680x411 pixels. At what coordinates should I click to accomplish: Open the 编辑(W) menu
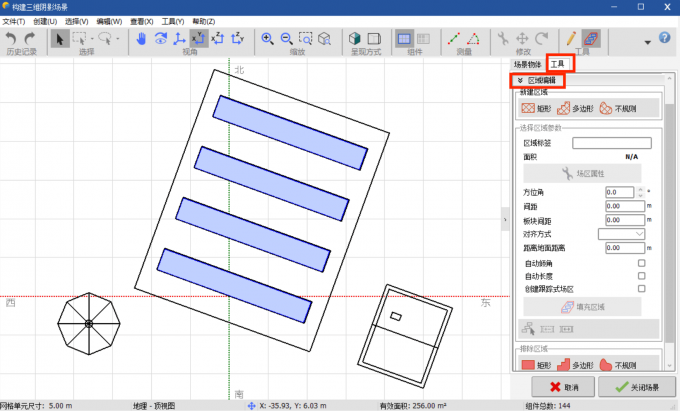[x=110, y=21]
